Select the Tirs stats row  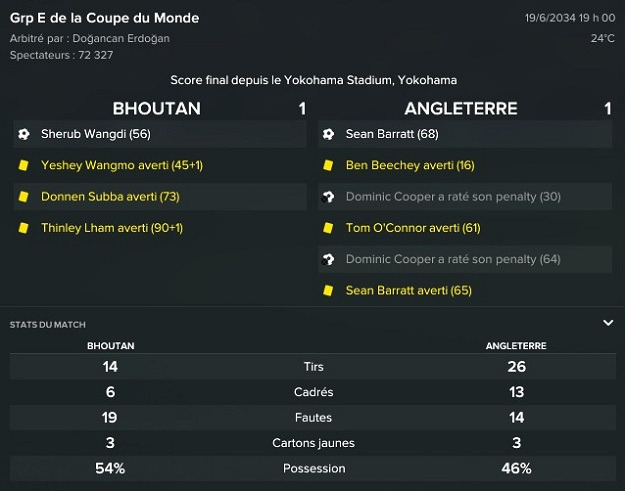coord(312,367)
